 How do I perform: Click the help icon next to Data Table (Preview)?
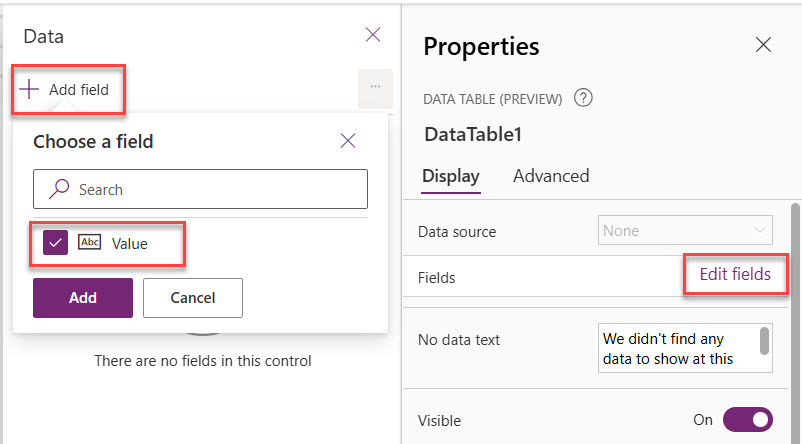coord(584,98)
